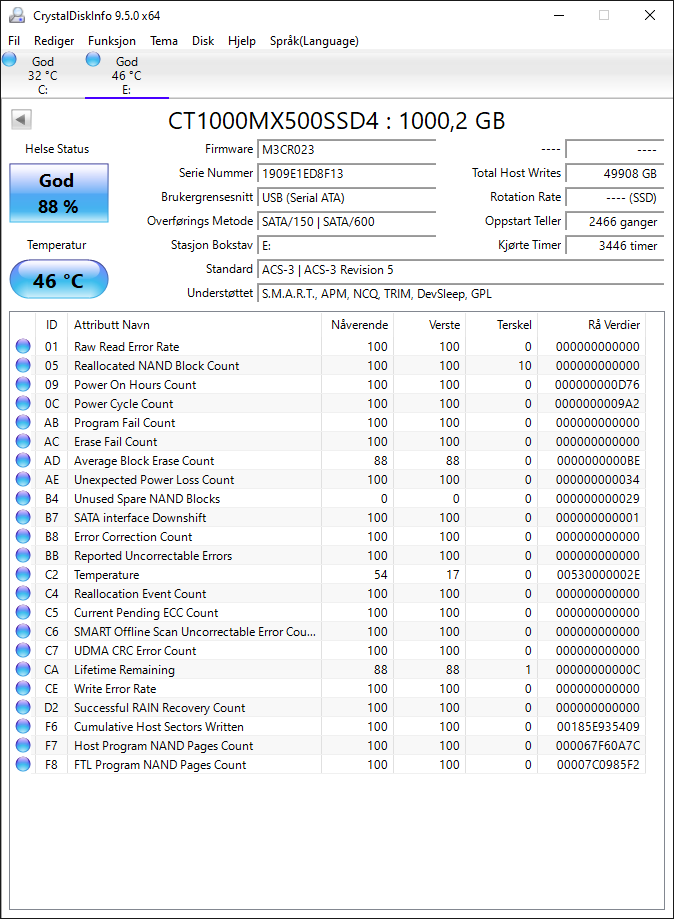Open the Funksjon menu
674x919 pixels.
pos(112,41)
